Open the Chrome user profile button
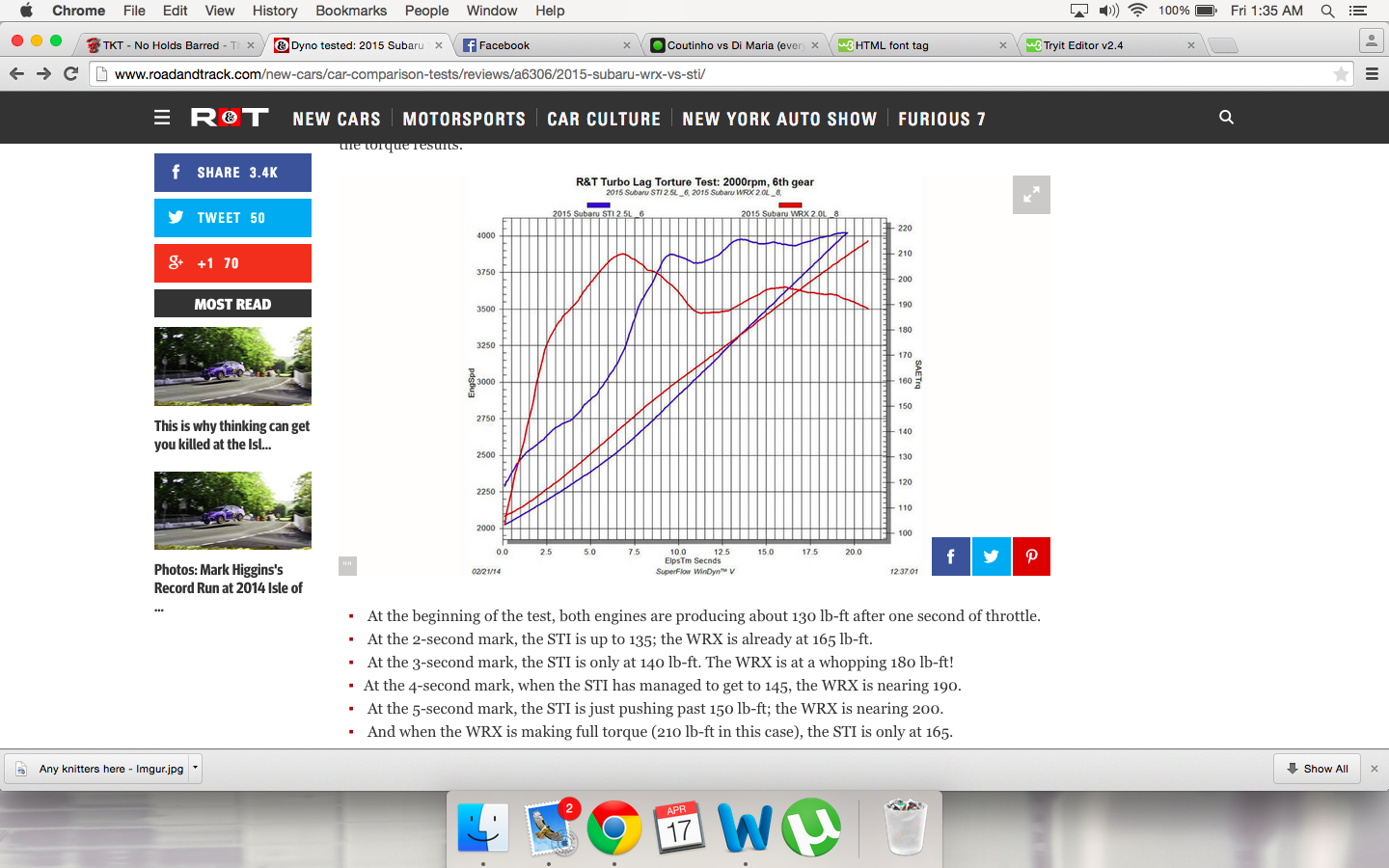 (1371, 41)
